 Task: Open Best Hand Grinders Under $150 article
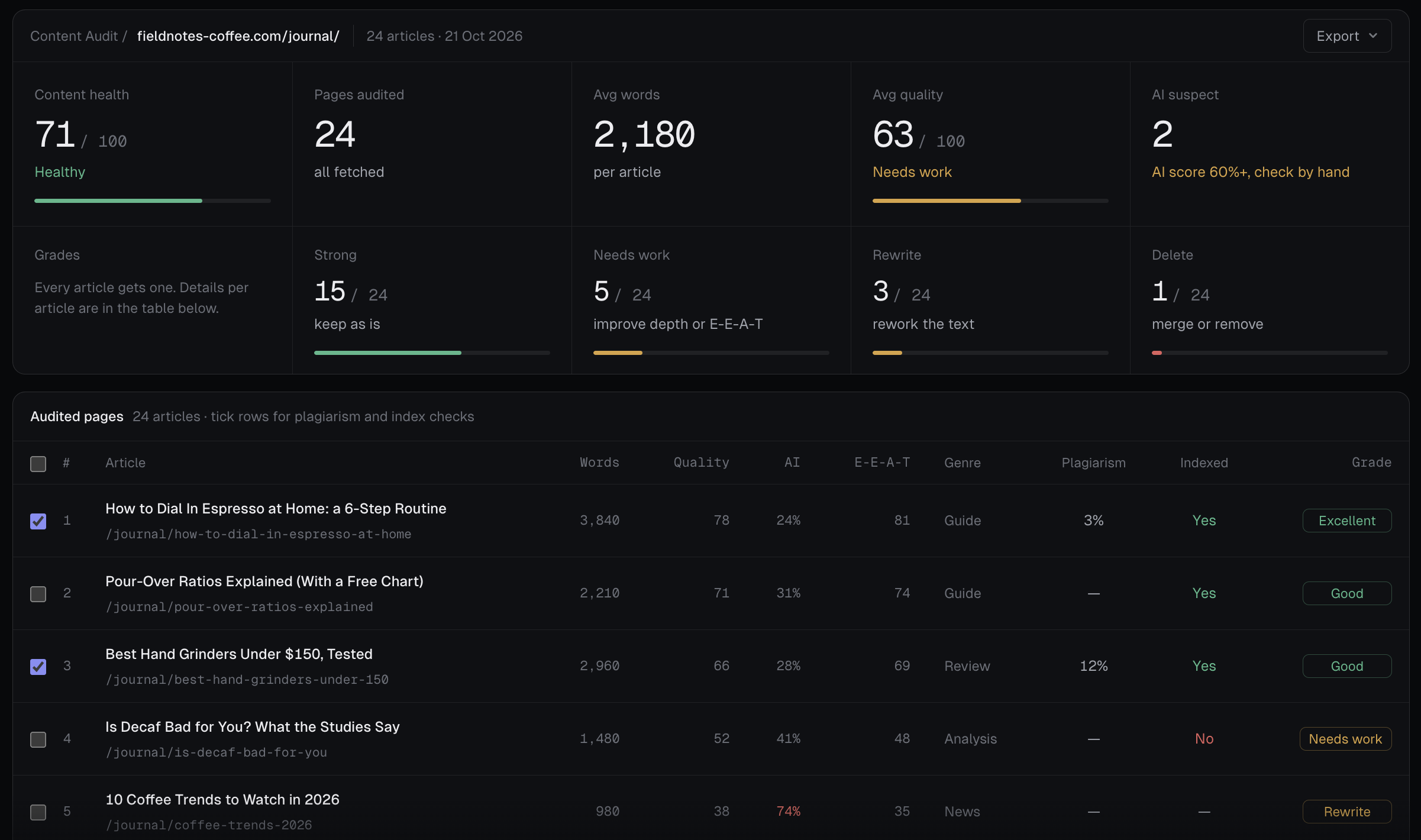239,654
